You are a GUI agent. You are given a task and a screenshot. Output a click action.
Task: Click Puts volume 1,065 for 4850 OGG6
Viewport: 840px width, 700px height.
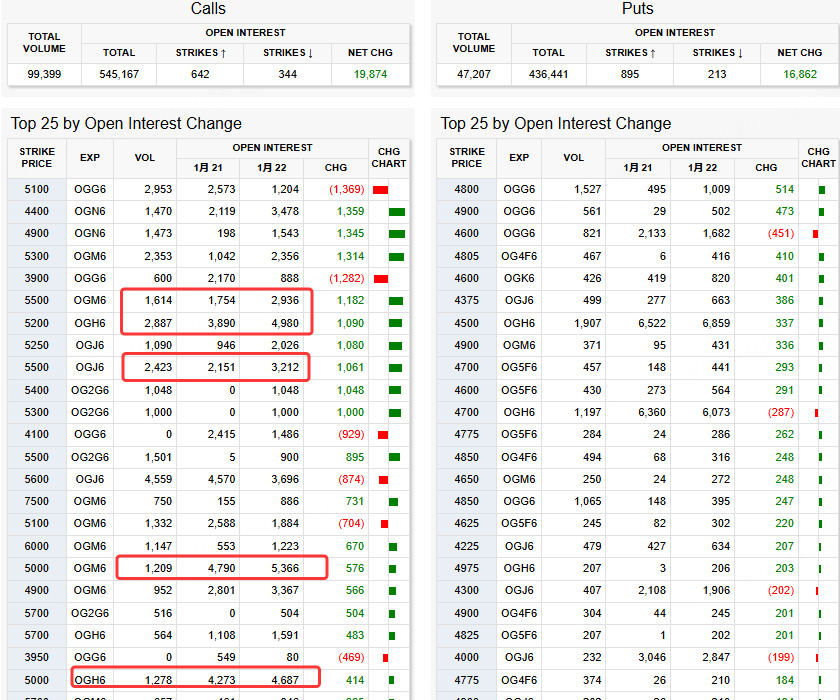[588, 501]
